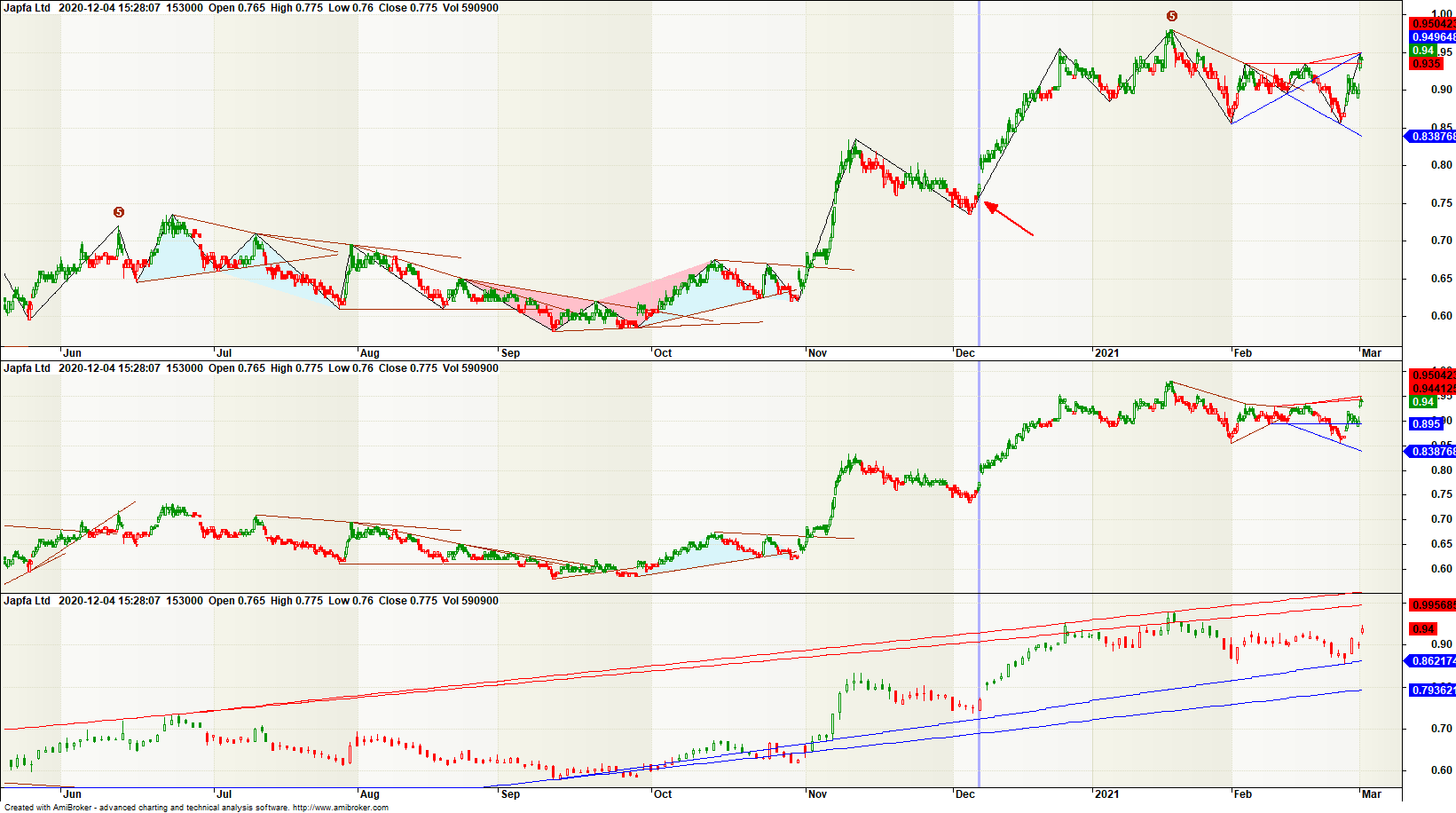Click red 0.95042 price label in top pane
This screenshot has height=813, width=1456.
pyautogui.click(x=1433, y=24)
